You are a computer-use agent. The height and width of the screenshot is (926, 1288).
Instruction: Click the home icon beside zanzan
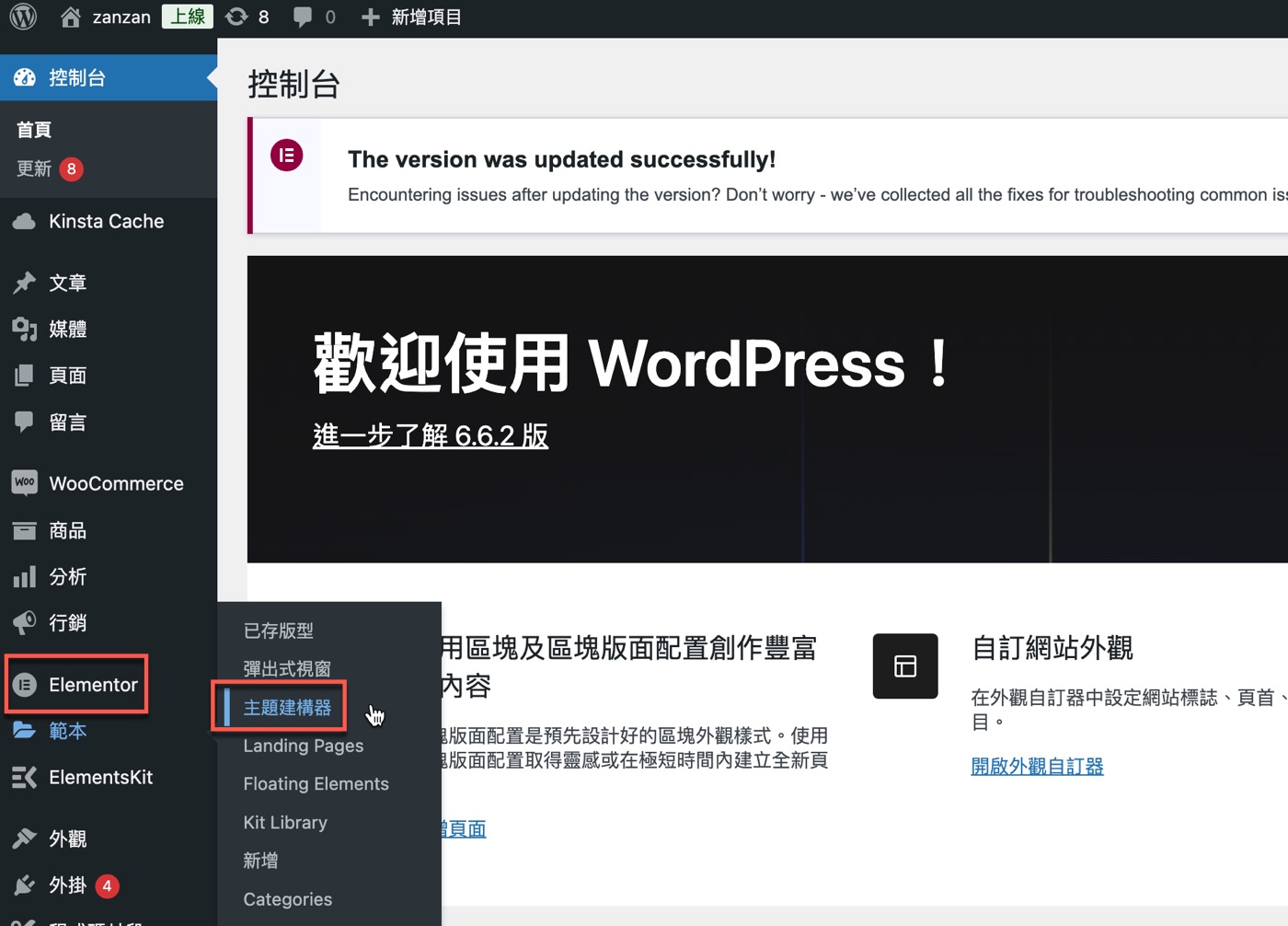(71, 17)
